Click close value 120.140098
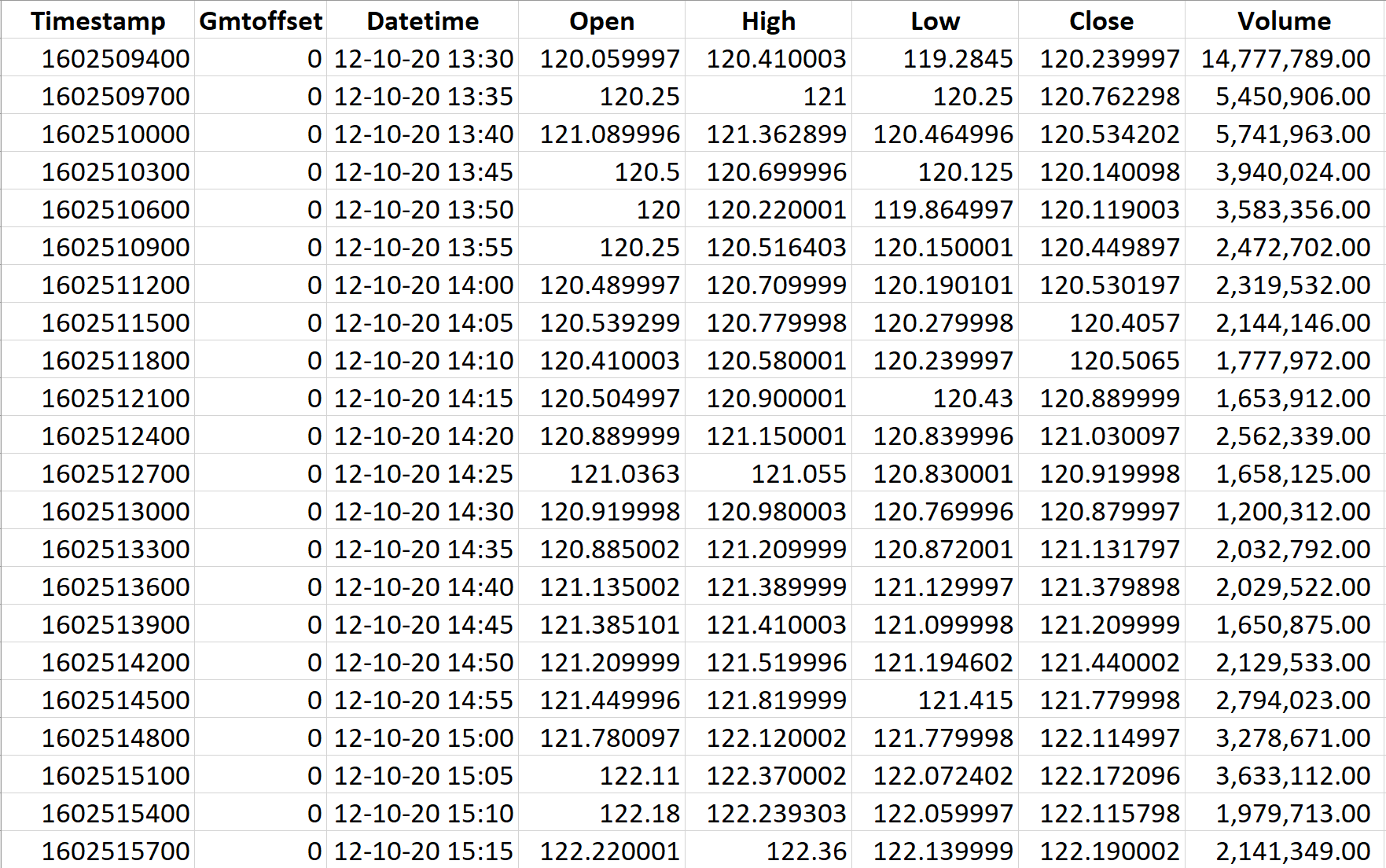Viewport: 1386px width, 868px height. pyautogui.click(x=1102, y=171)
